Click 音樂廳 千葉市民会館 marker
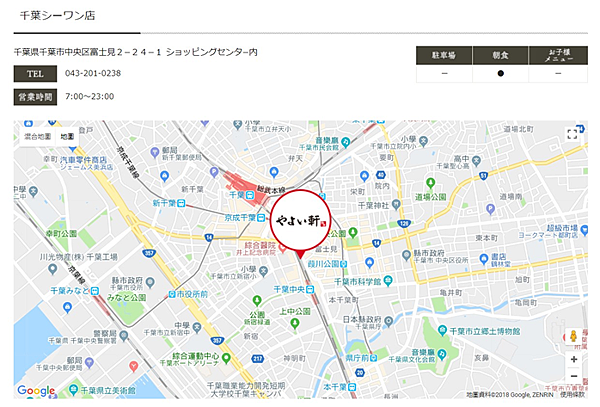 [x=345, y=143]
